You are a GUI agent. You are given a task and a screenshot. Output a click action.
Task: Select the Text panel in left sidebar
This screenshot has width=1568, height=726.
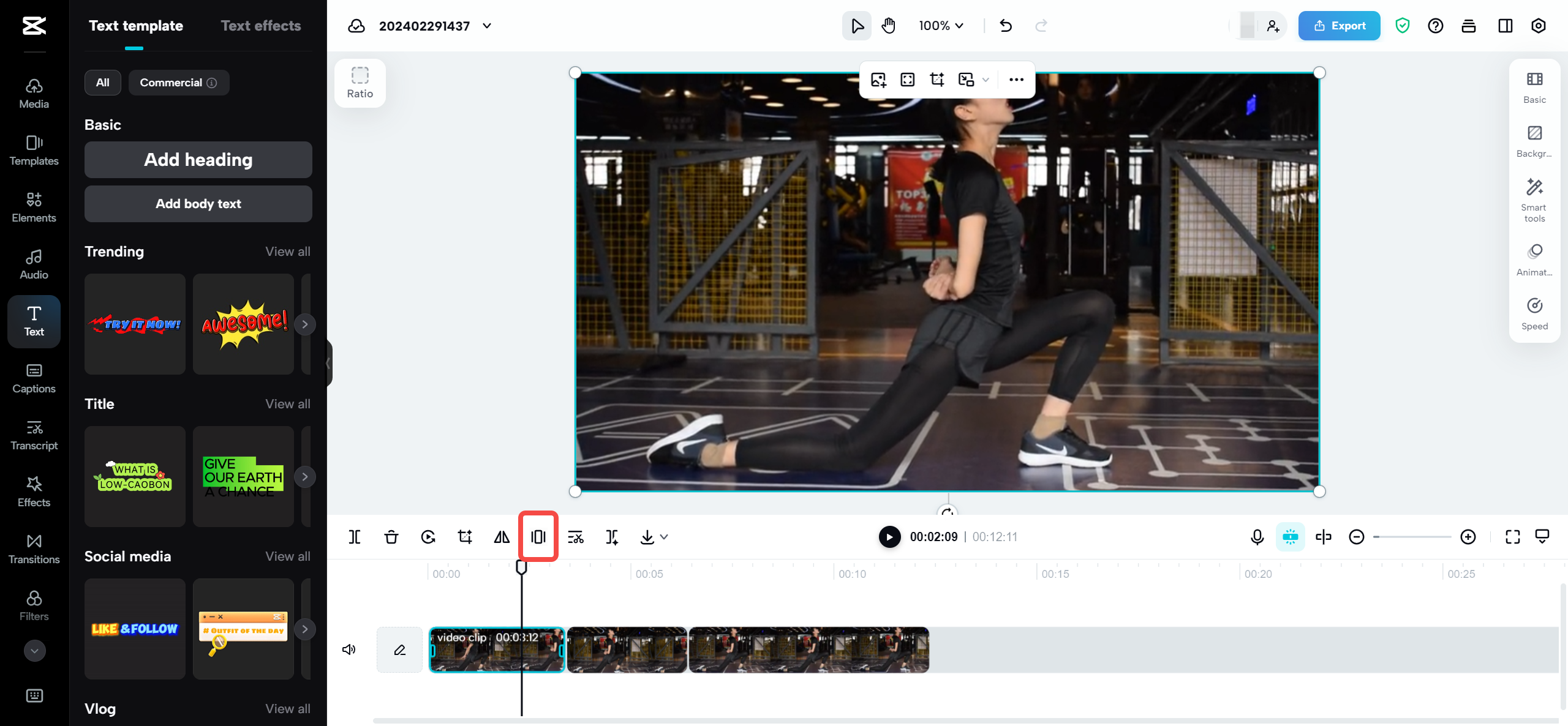click(34, 321)
